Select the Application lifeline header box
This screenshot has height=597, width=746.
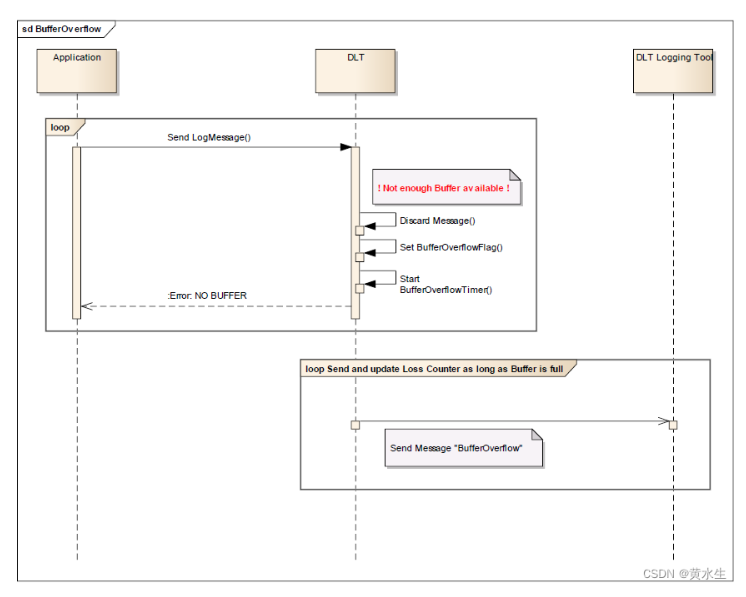pyautogui.click(x=77, y=69)
